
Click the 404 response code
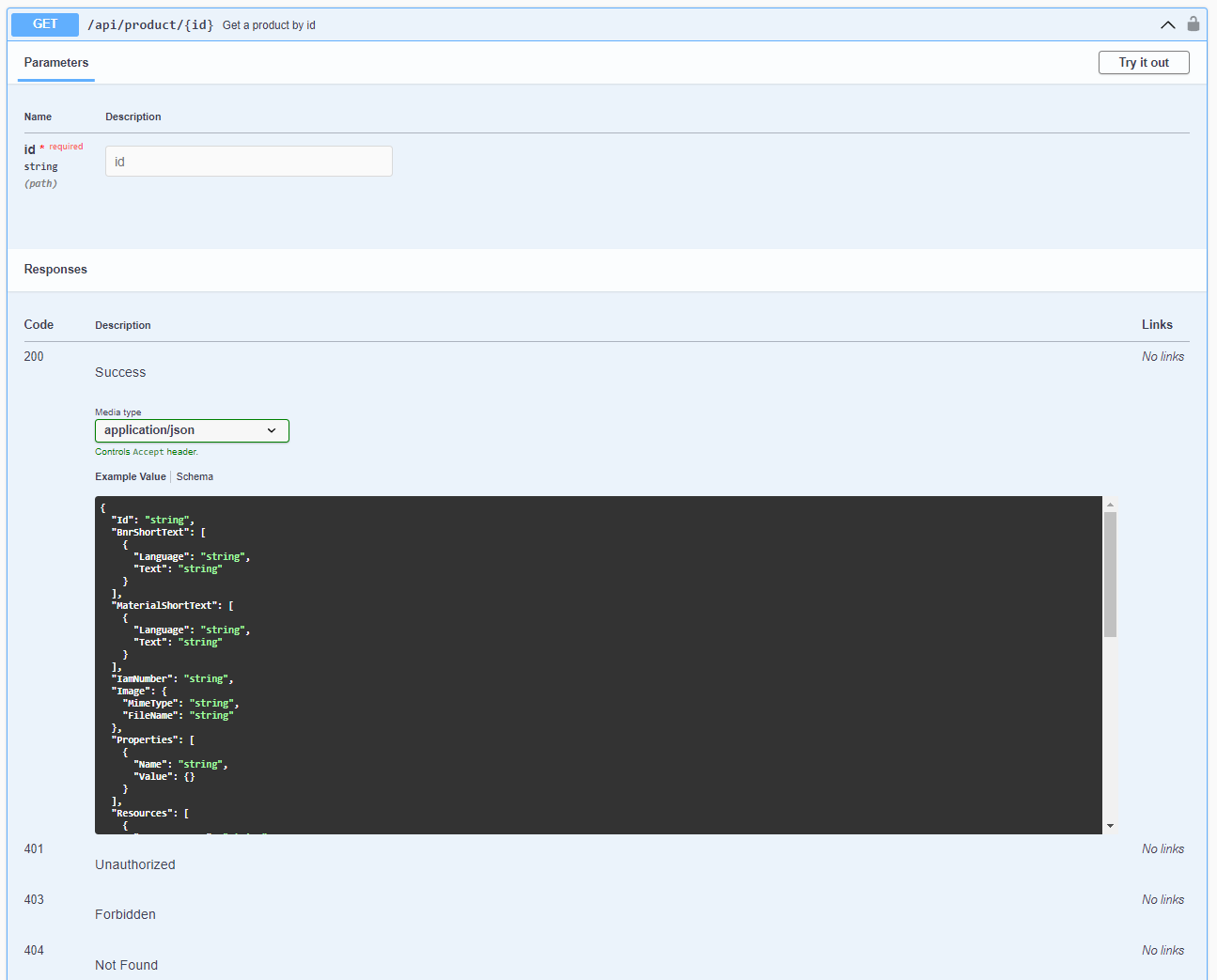pyautogui.click(x=34, y=951)
